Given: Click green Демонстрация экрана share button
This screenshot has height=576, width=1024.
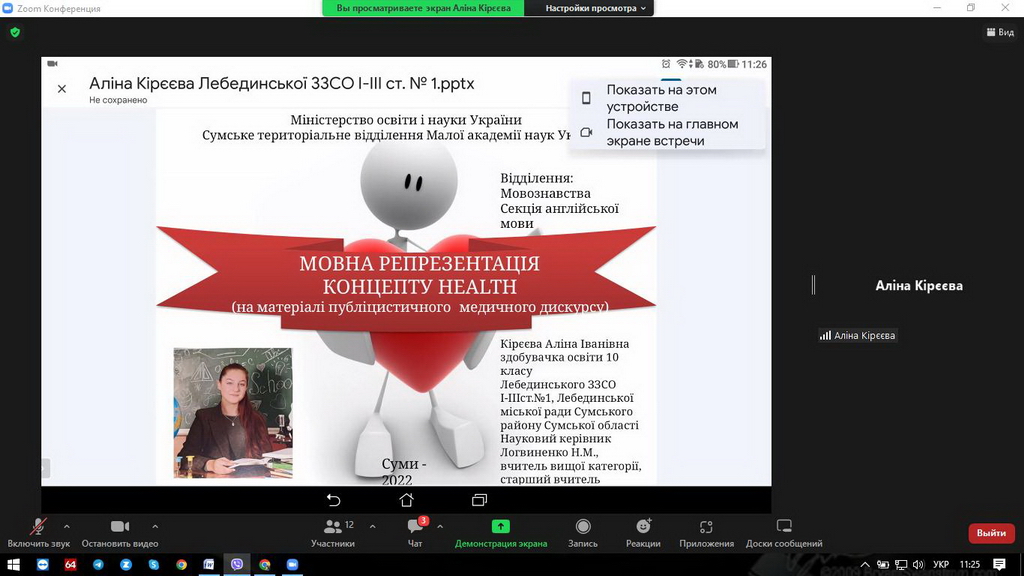Looking at the screenshot, I should click(x=500, y=532).
